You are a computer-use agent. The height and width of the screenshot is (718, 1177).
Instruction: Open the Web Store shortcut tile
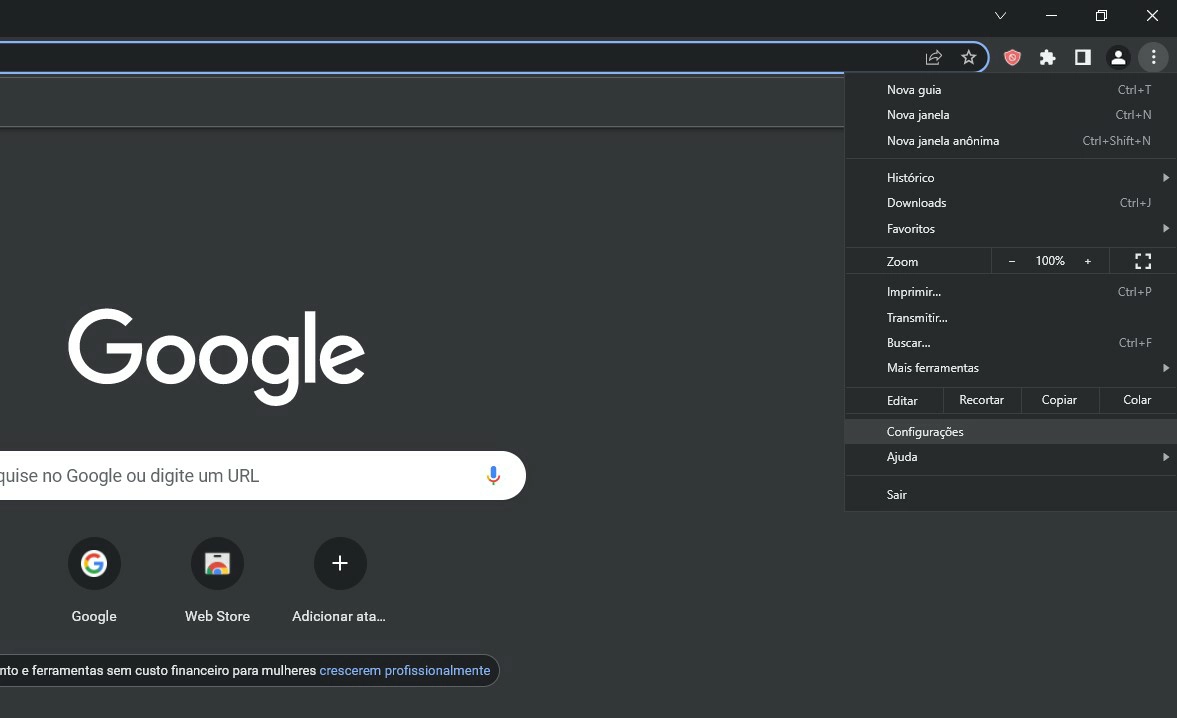tap(217, 580)
